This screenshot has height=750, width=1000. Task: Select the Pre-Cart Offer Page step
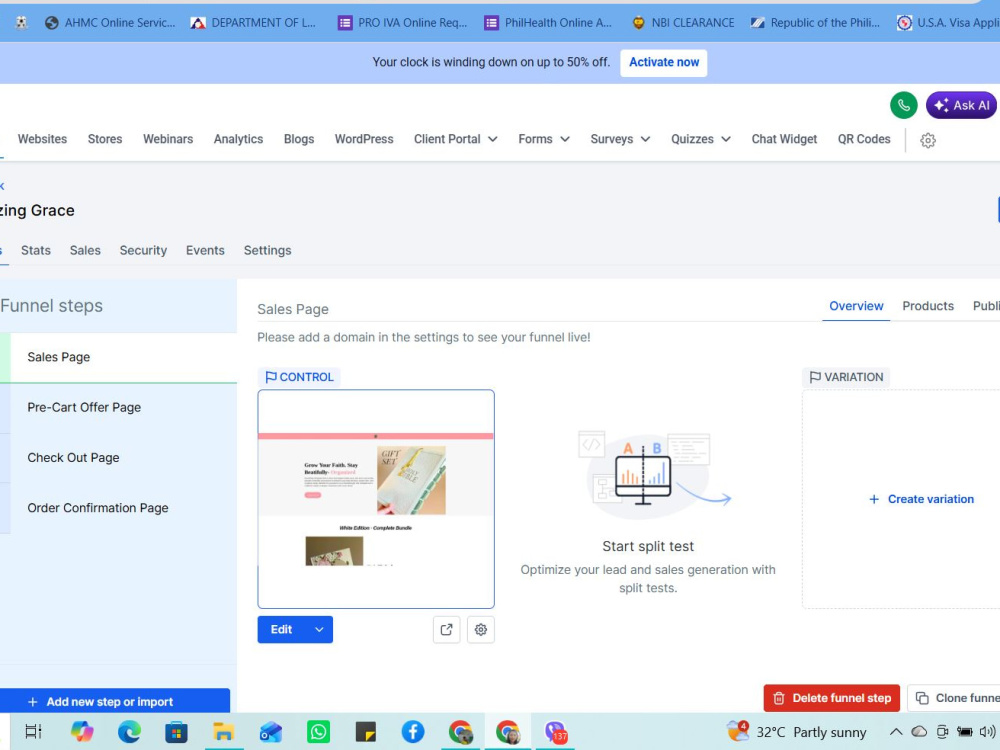coord(119,408)
